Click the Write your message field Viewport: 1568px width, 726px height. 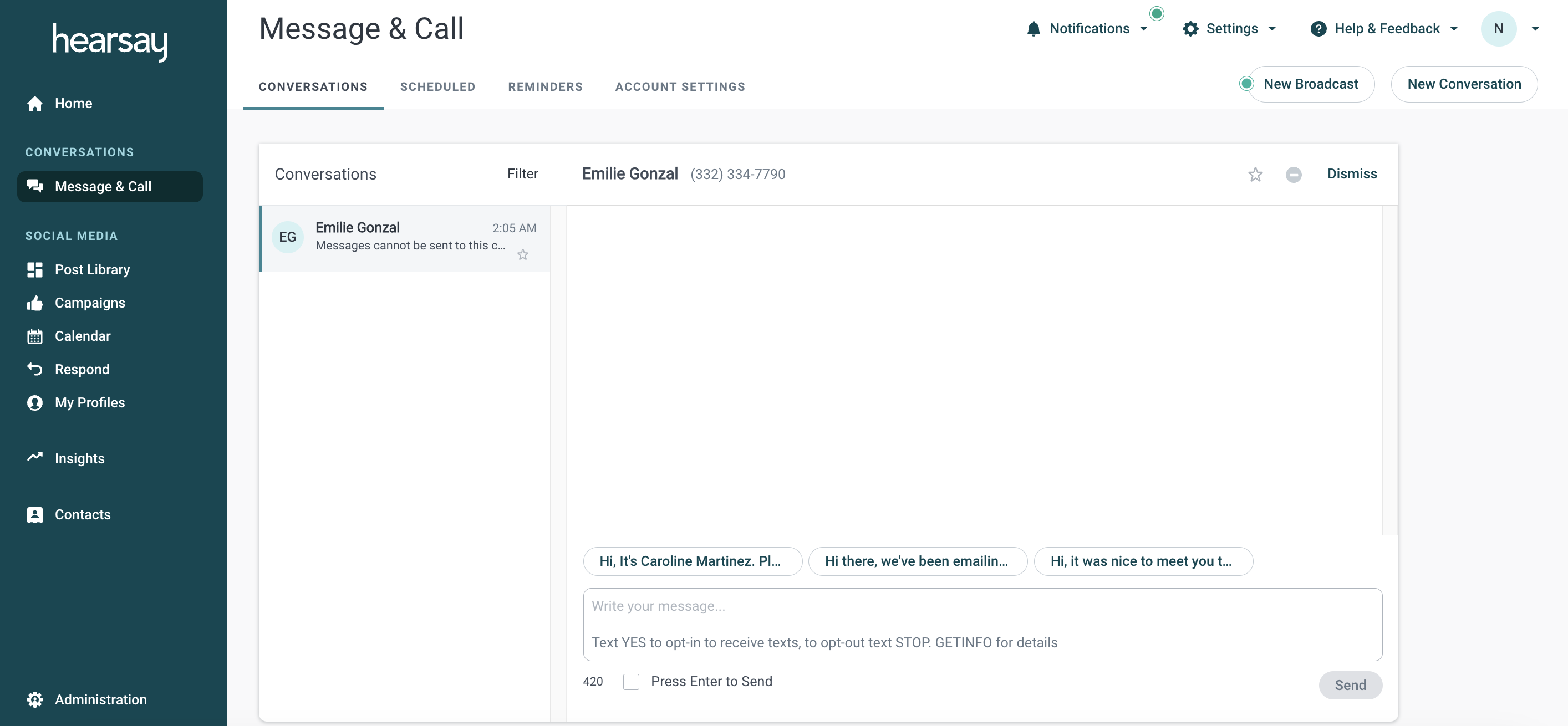pos(982,625)
